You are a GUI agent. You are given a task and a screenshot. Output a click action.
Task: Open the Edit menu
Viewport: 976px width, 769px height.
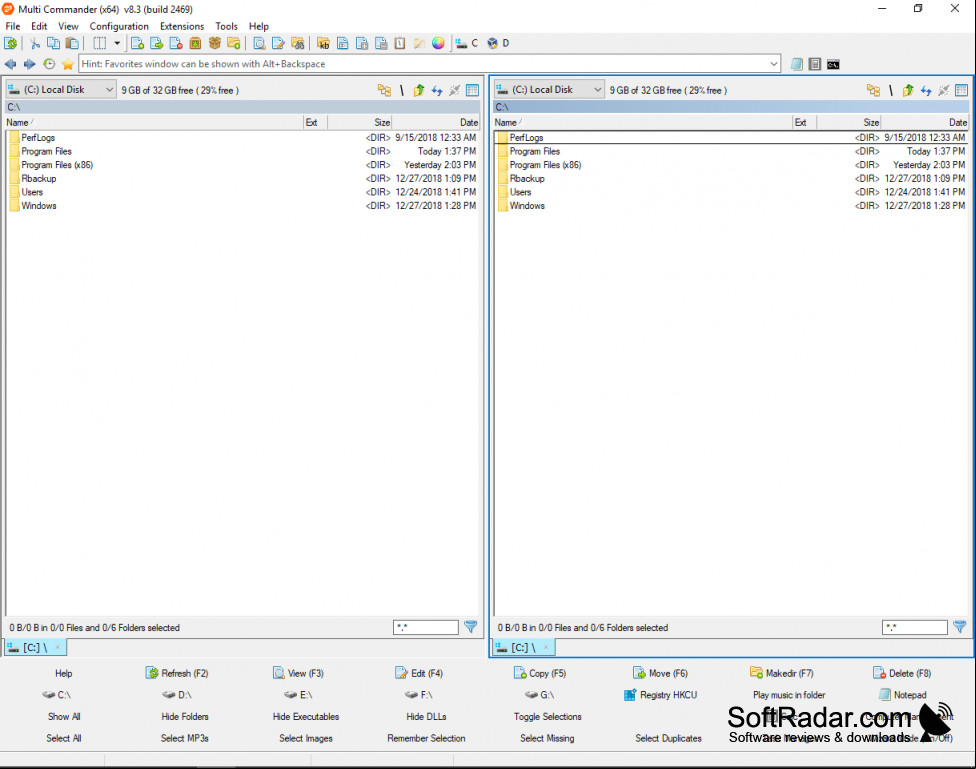click(39, 26)
